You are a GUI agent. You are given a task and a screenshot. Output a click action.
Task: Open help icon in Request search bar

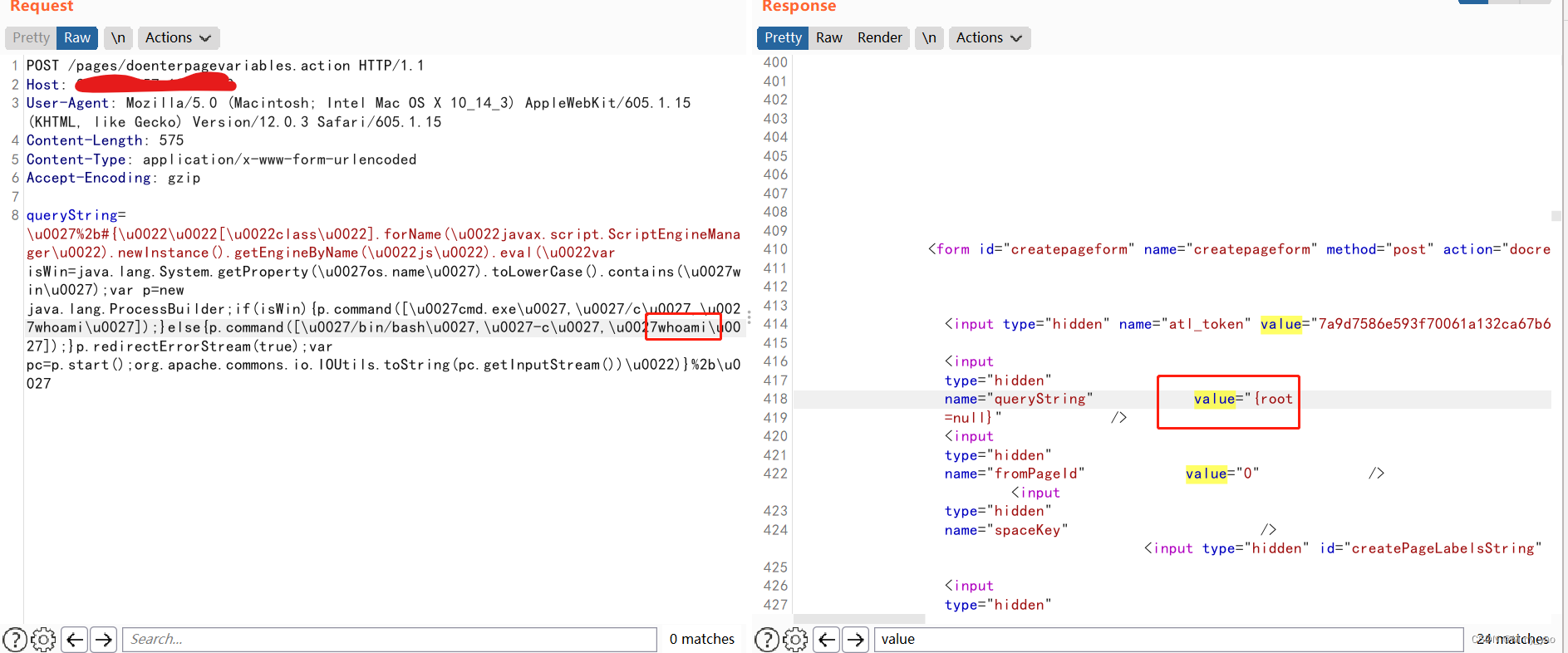(x=15, y=640)
